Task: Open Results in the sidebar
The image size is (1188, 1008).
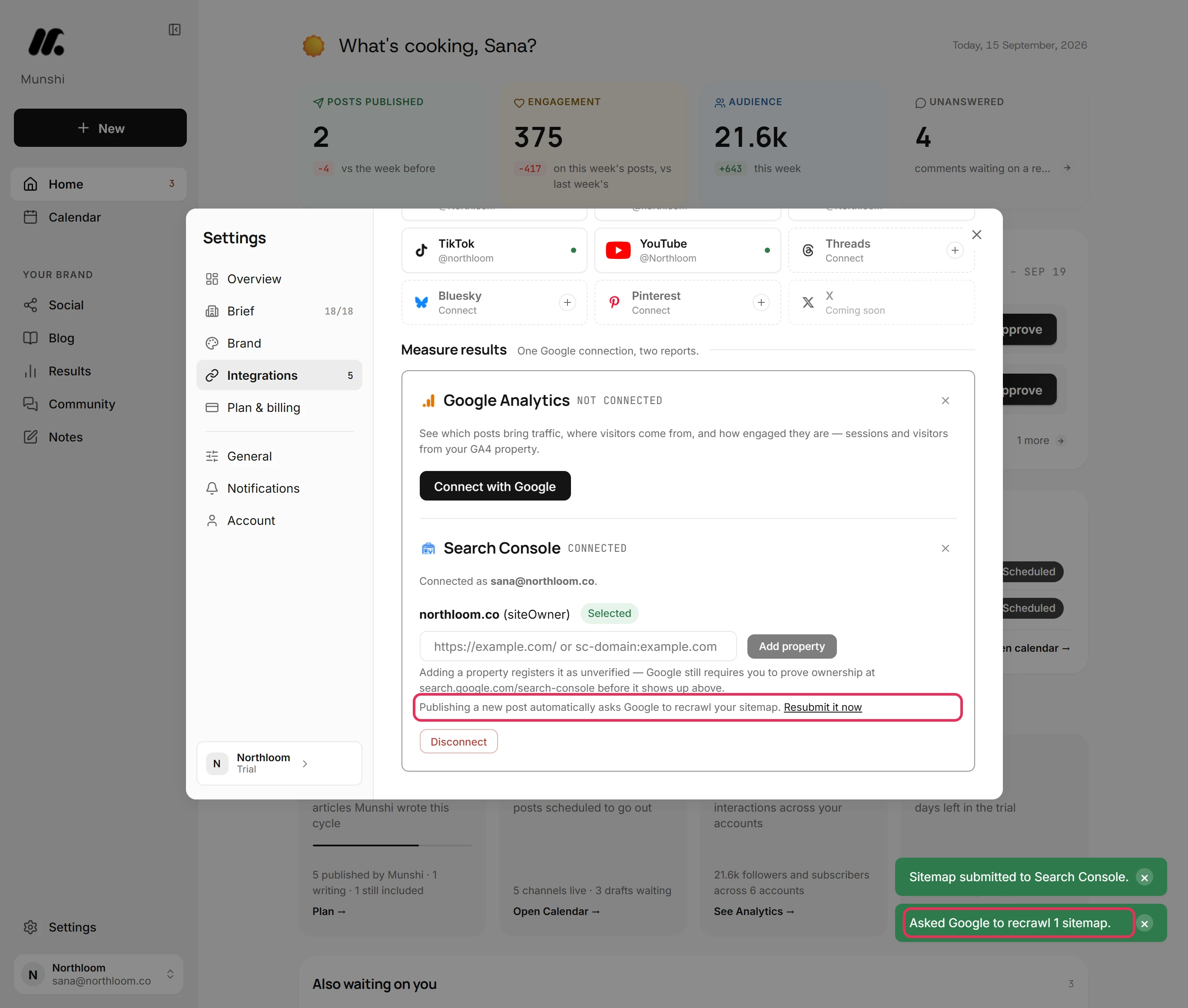Action: (x=98, y=371)
